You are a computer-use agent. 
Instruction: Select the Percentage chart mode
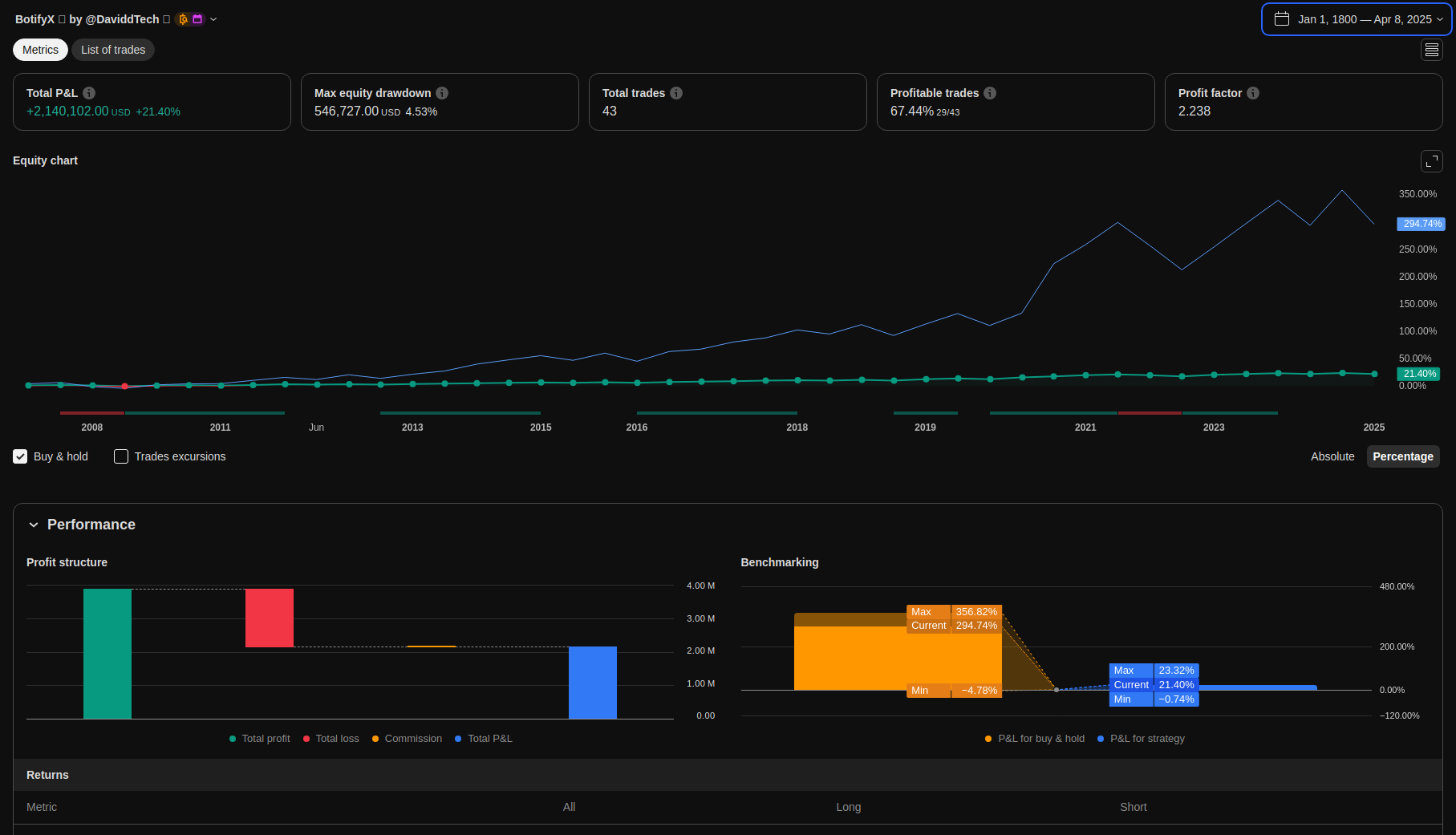[x=1402, y=456]
